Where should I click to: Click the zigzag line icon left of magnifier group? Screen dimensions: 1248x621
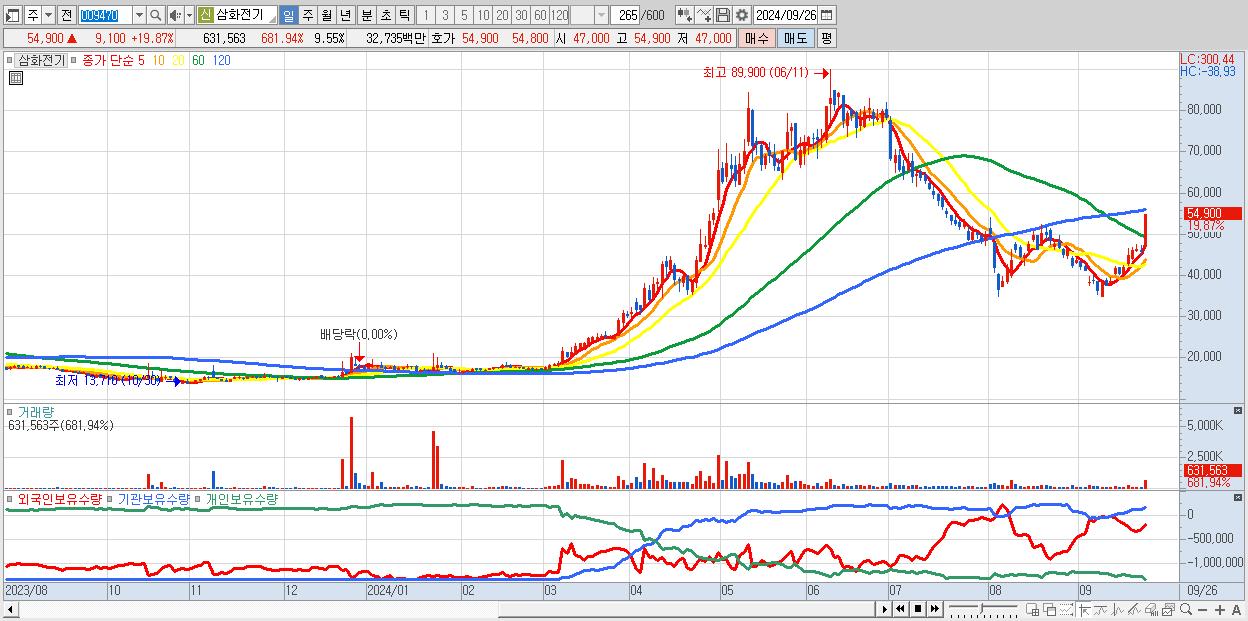[1120, 609]
